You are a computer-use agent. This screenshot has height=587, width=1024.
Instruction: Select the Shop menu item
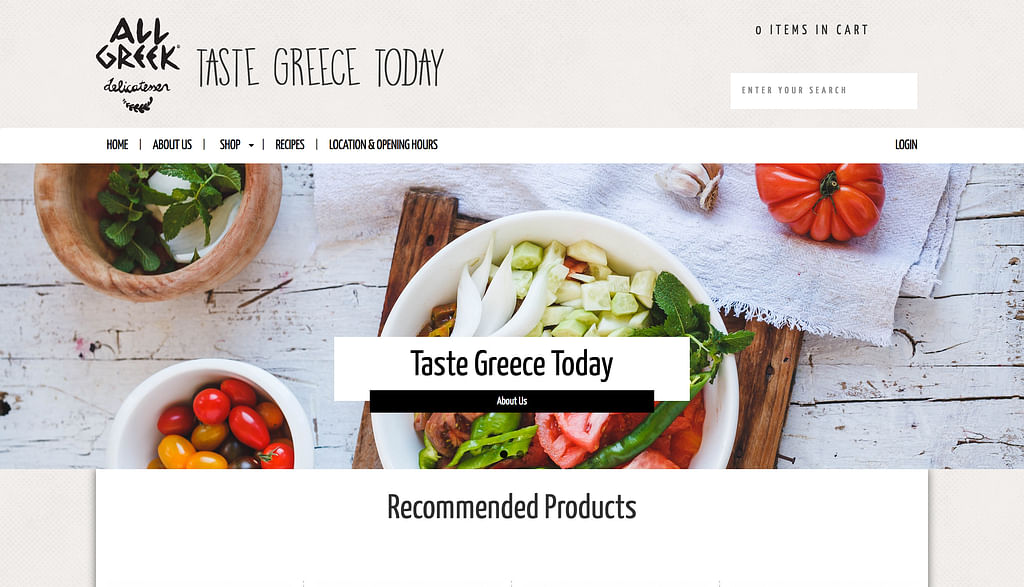tap(230, 145)
